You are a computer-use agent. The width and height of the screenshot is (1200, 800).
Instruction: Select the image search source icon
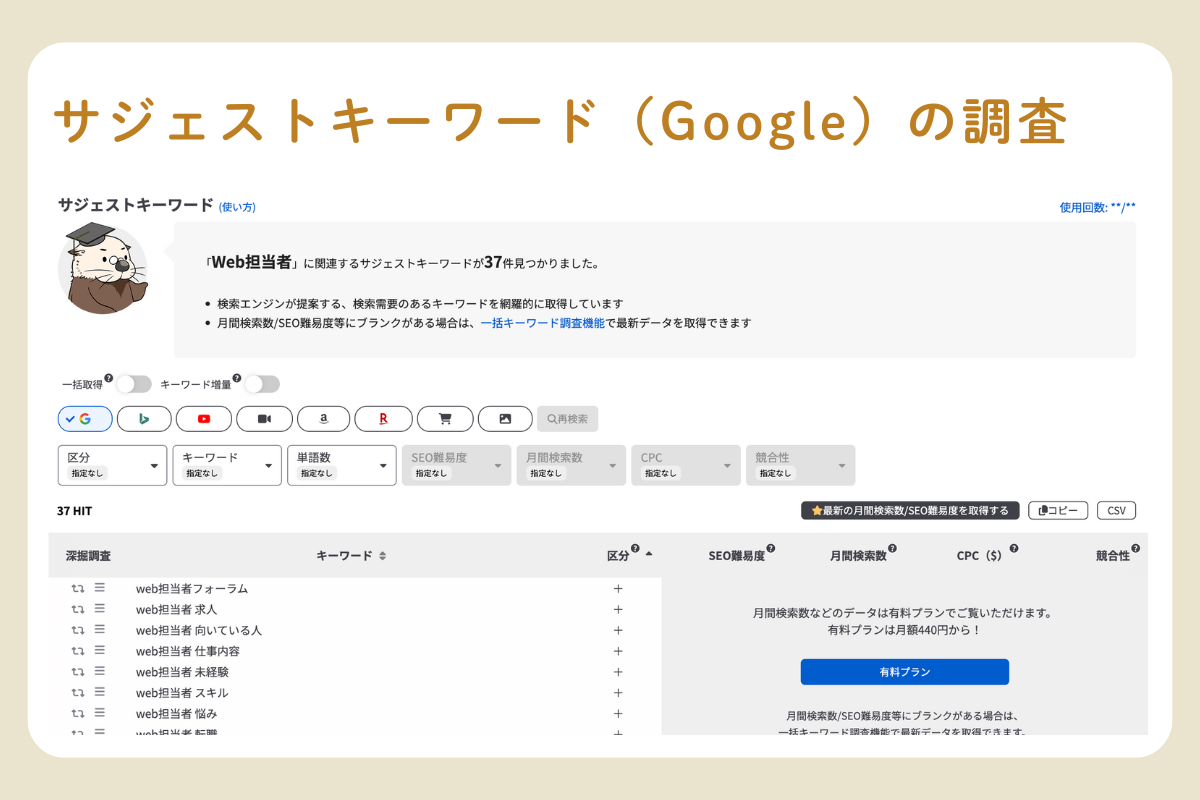pyautogui.click(x=505, y=419)
